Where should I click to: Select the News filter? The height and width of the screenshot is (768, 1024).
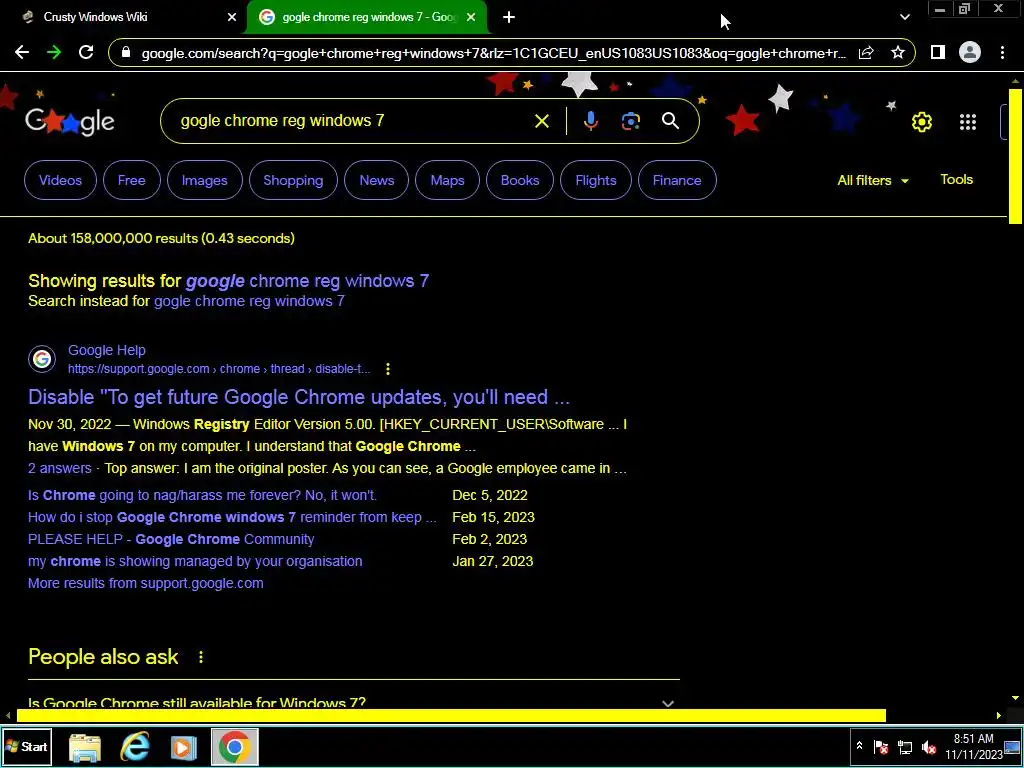[x=377, y=180]
